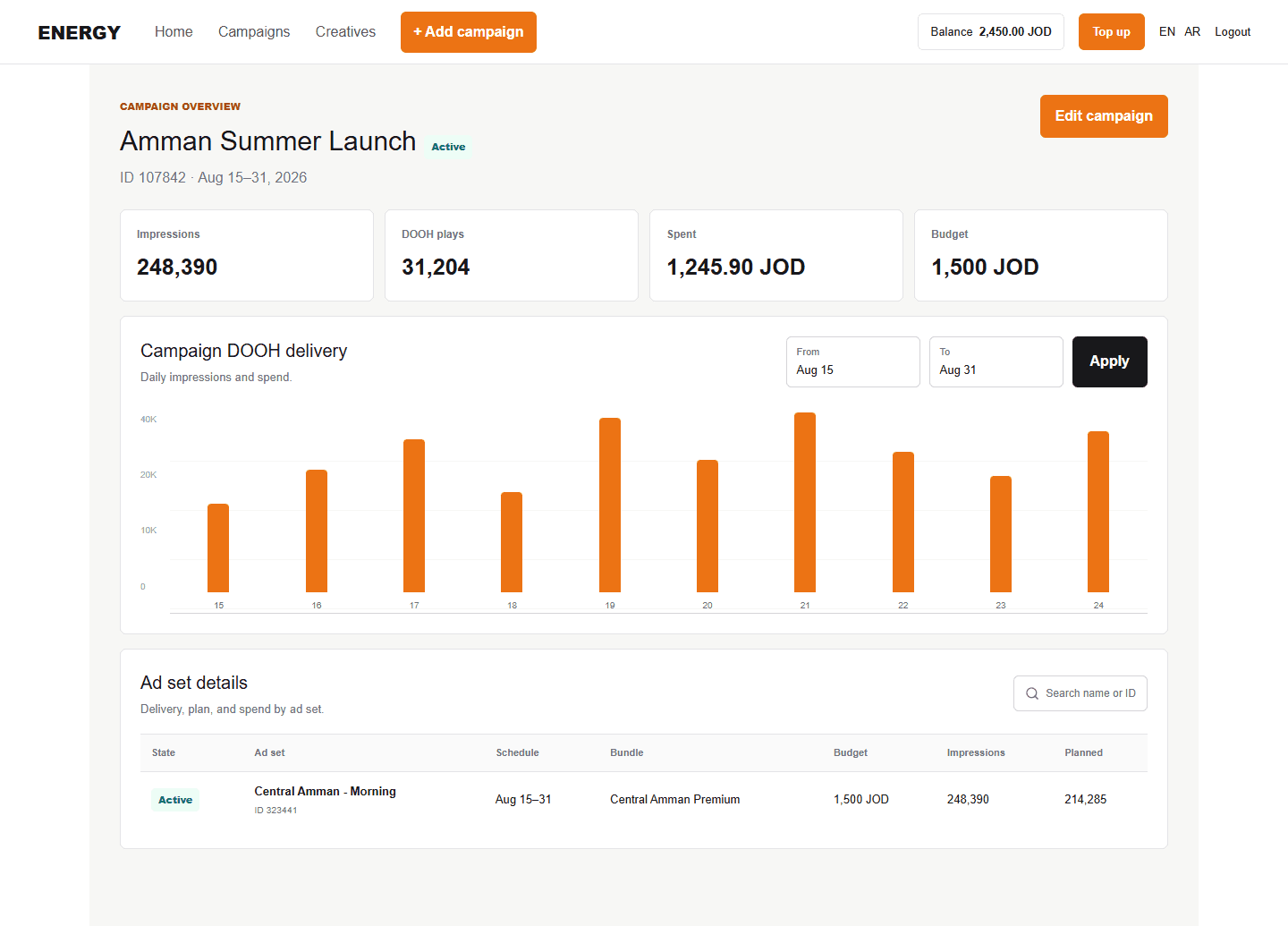This screenshot has width=1288, height=926.
Task: Open the Central Amman - Morning ad set
Action: [x=325, y=791]
